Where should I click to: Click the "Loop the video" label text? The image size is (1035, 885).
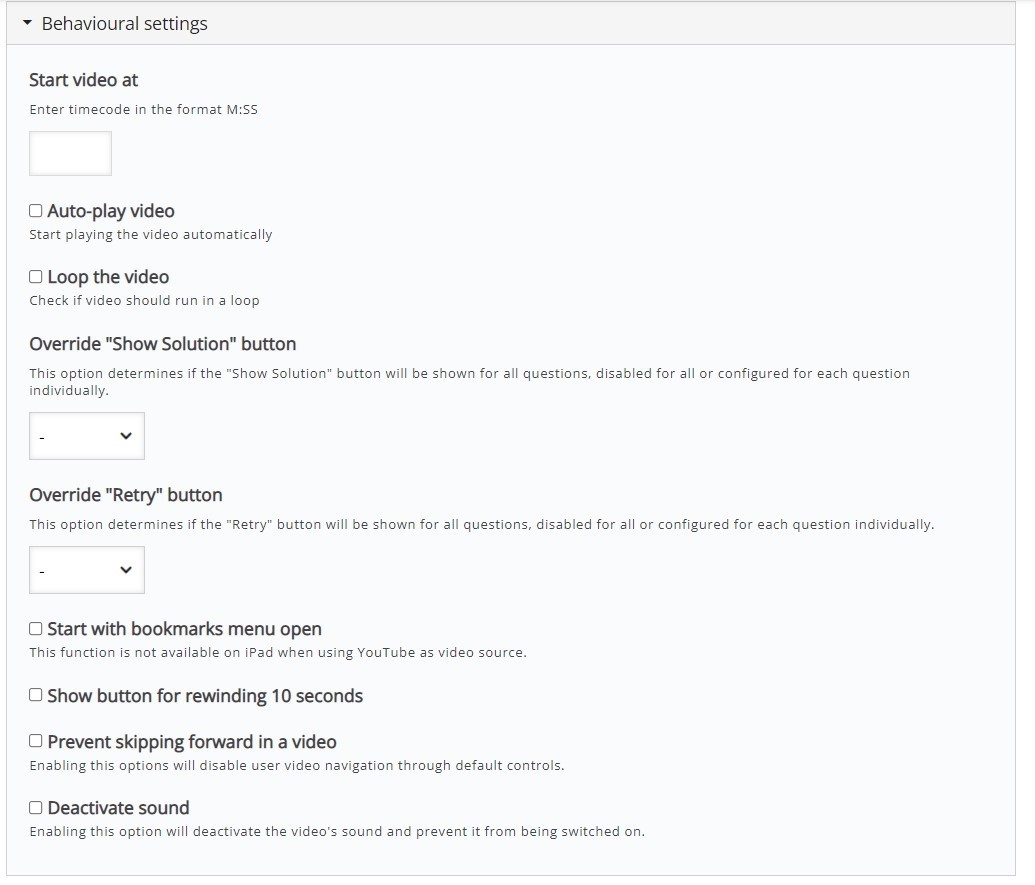[108, 277]
